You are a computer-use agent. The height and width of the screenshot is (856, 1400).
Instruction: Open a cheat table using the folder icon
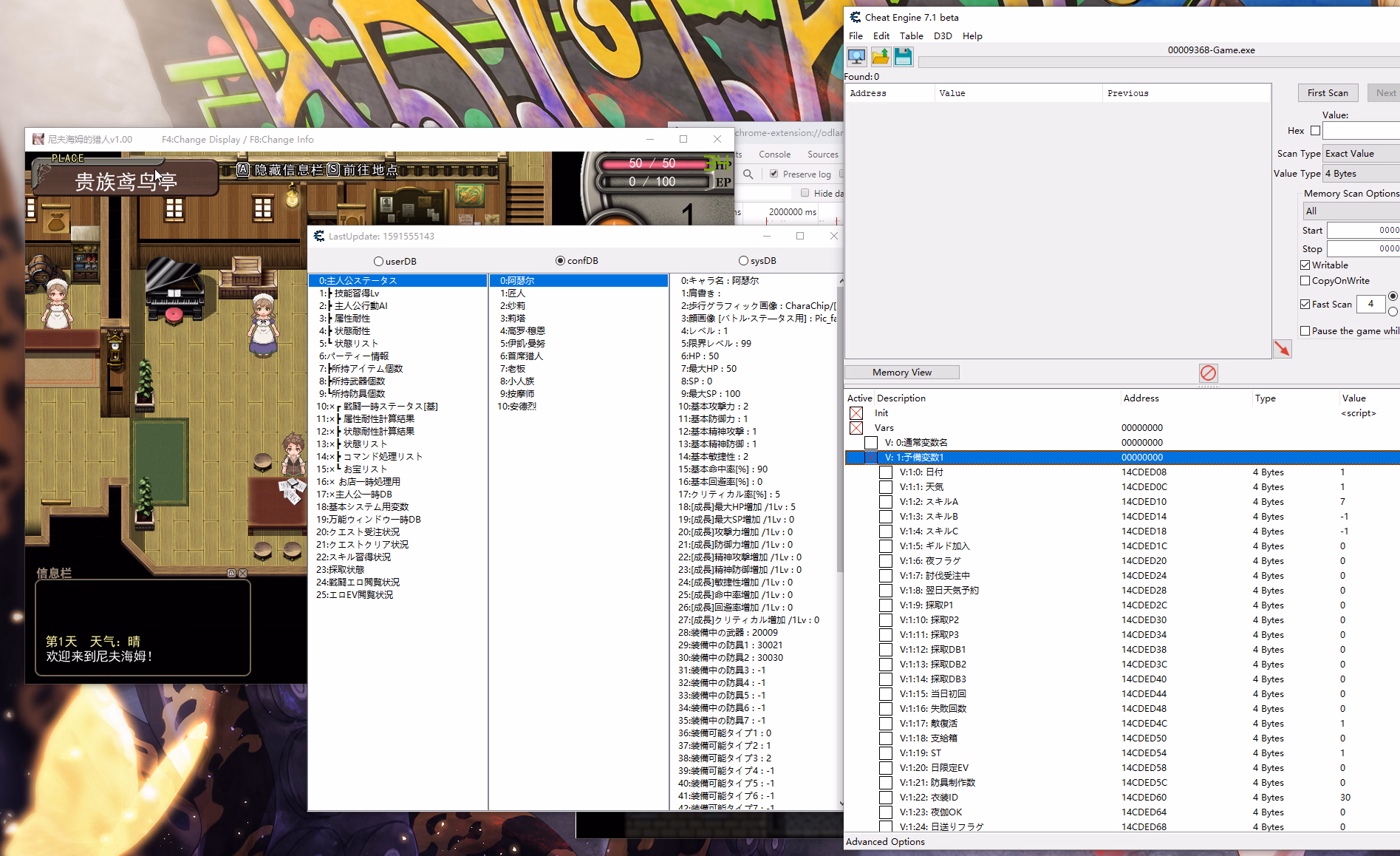click(x=880, y=55)
